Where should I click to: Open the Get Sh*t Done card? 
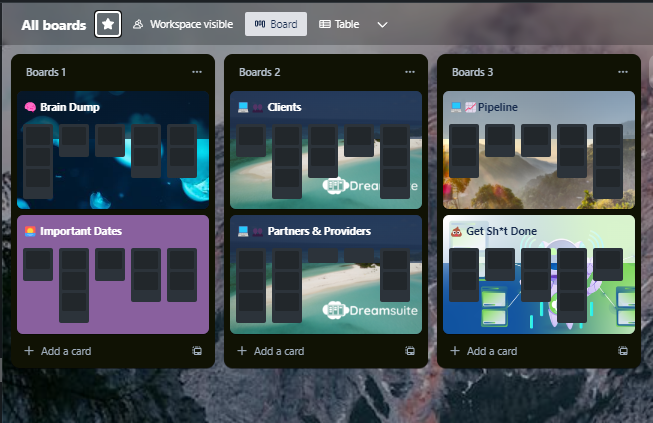[539, 274]
